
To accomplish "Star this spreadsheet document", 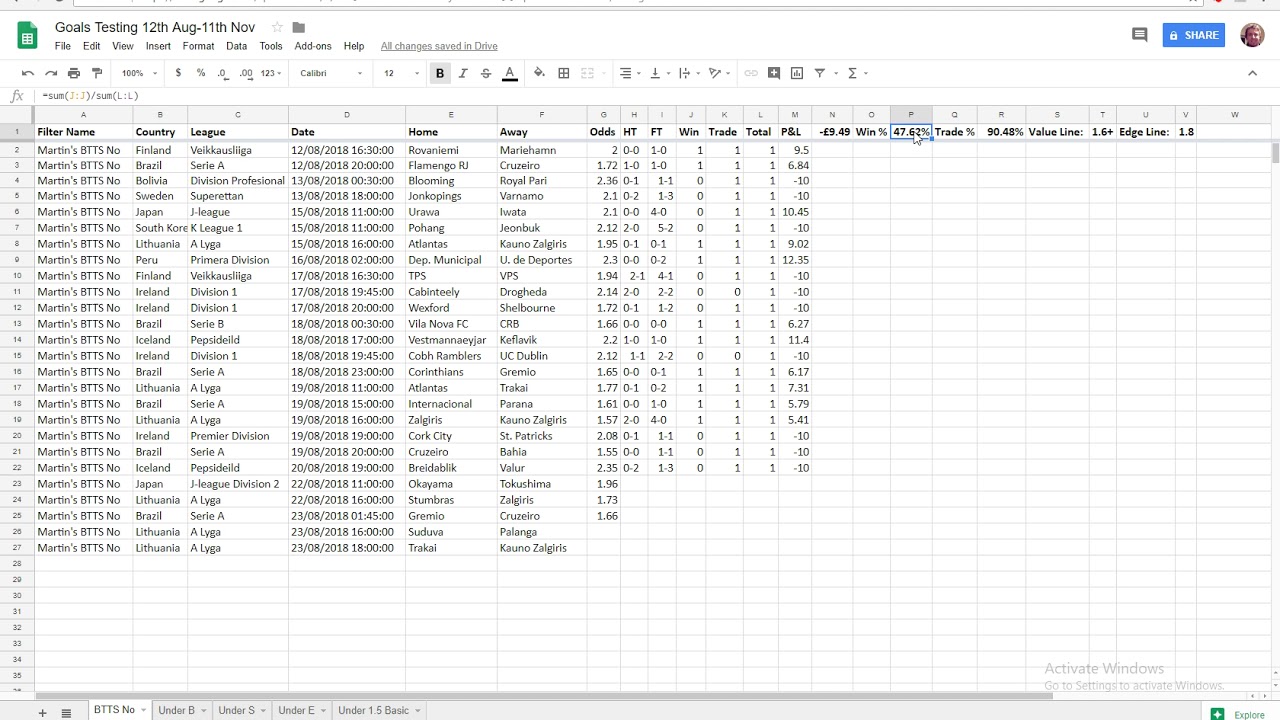I will [x=277, y=27].
